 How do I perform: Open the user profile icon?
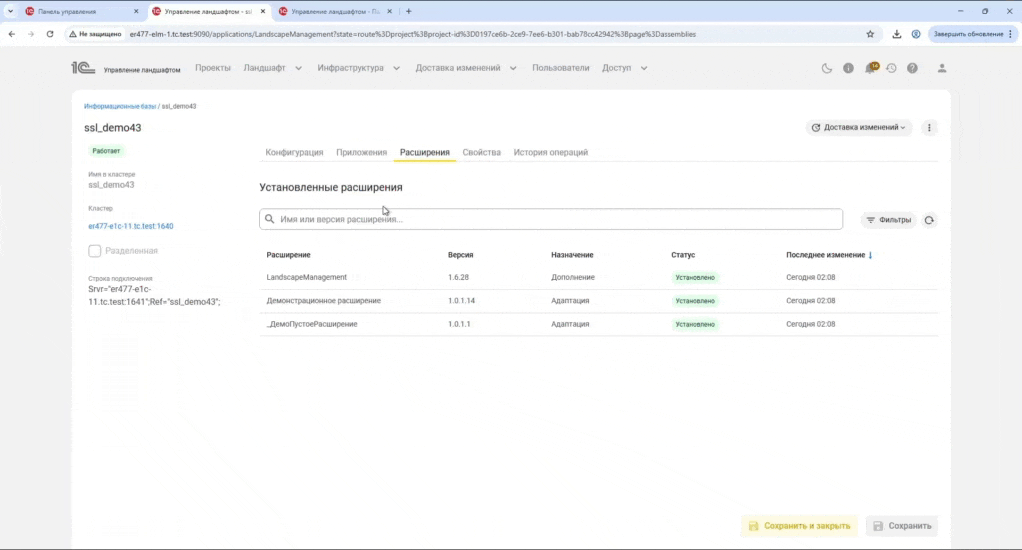[x=942, y=68]
